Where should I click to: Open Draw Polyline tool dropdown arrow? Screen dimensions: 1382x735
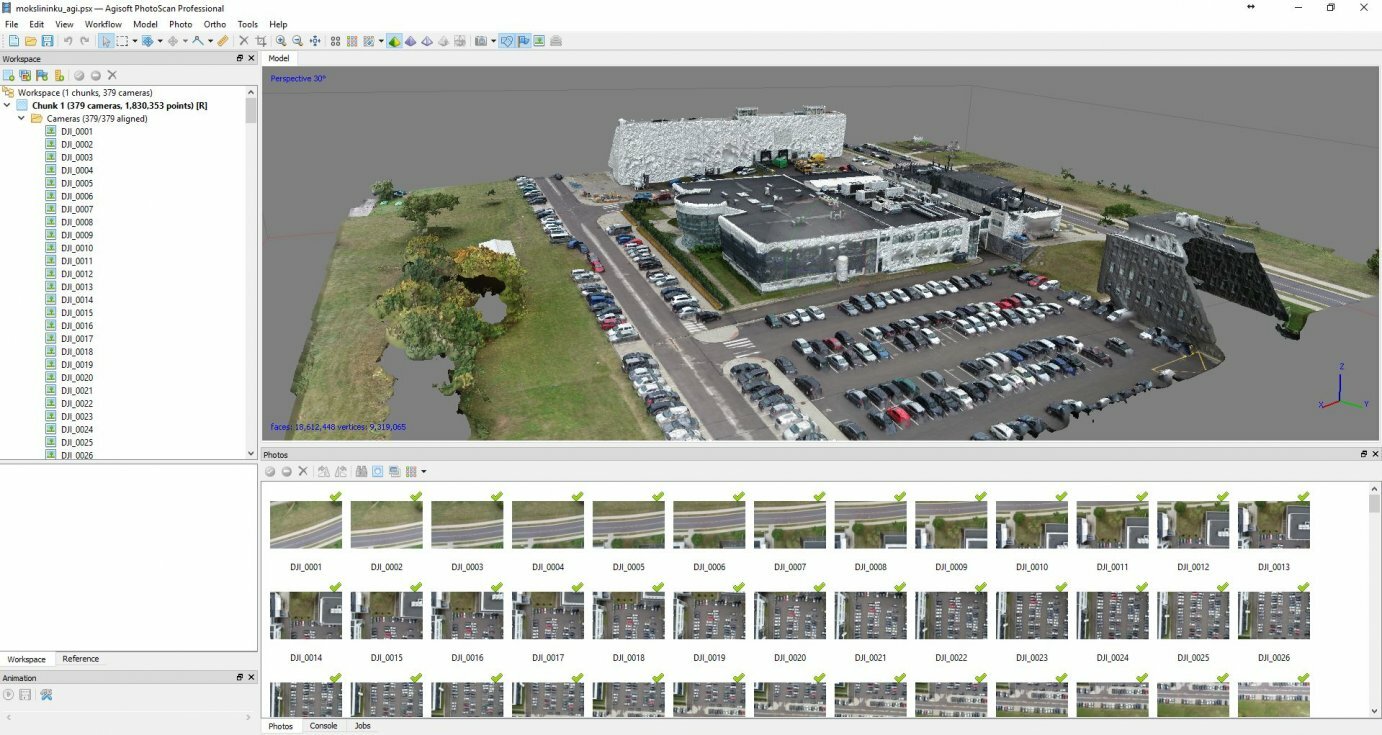click(210, 41)
